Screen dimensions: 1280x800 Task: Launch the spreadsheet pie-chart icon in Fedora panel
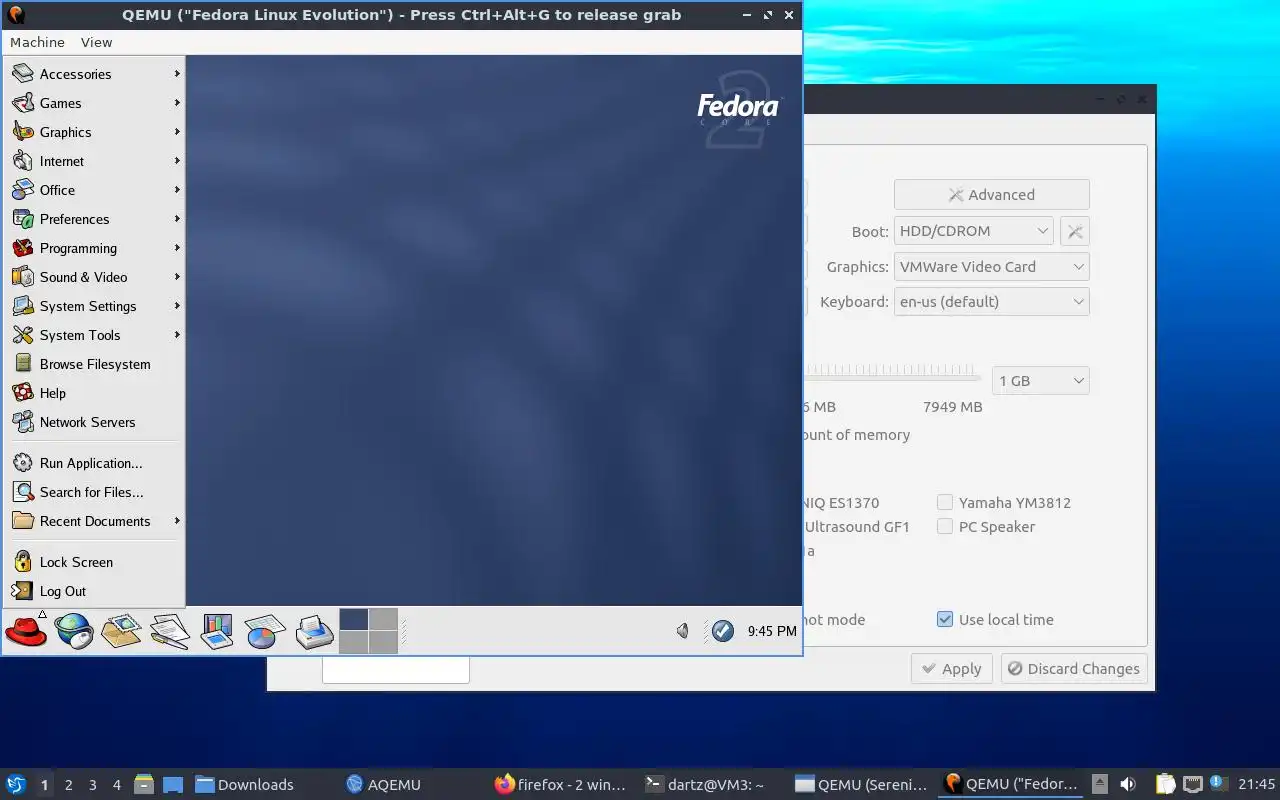pyautogui.click(x=265, y=631)
